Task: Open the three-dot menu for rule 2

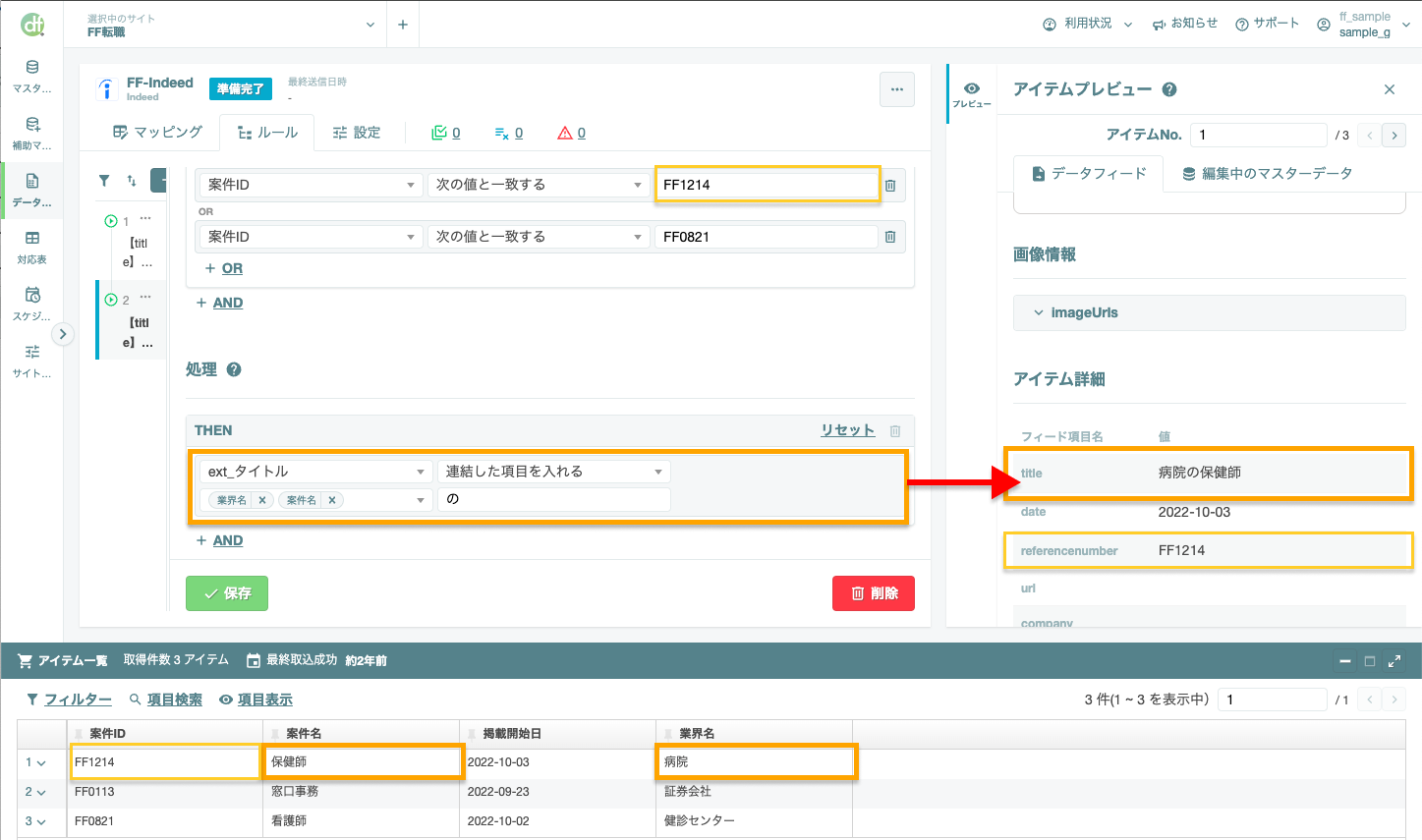Action: (145, 298)
